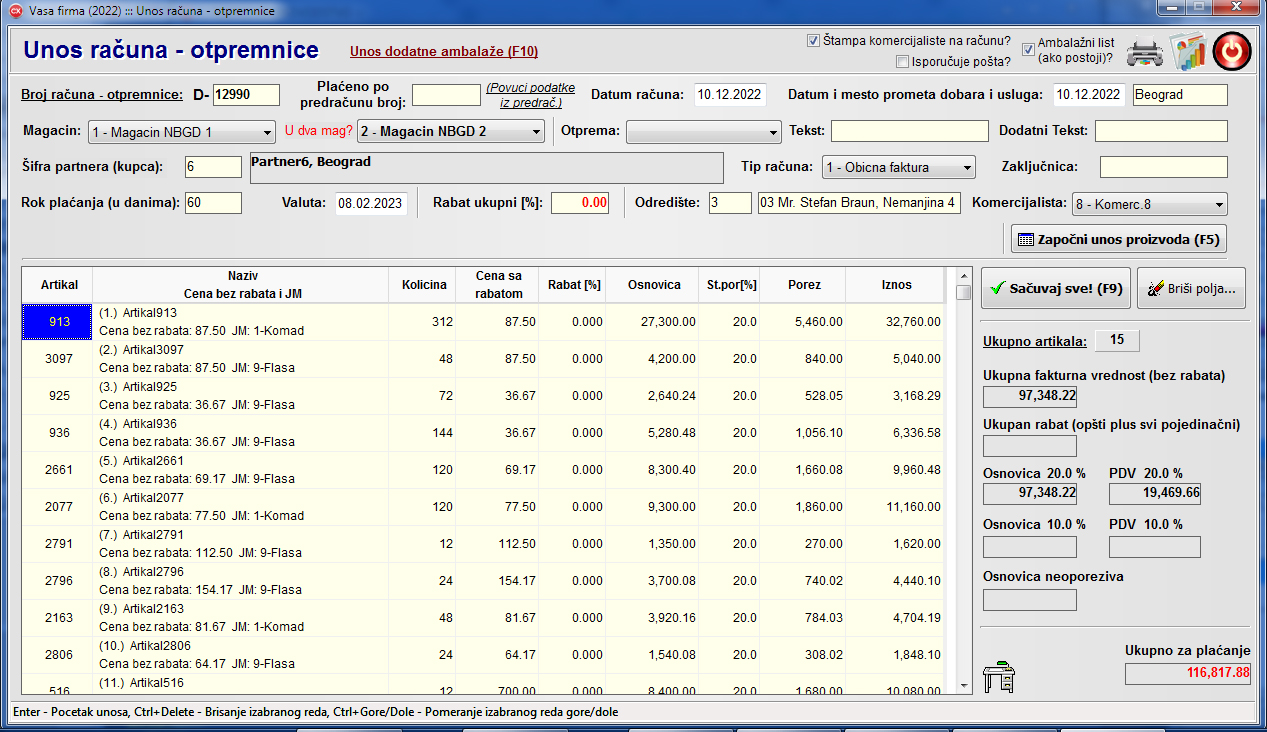The image size is (1267, 732).
Task: Click the Plaćeno po predračunu broj field
Action: pyautogui.click(x=446, y=95)
